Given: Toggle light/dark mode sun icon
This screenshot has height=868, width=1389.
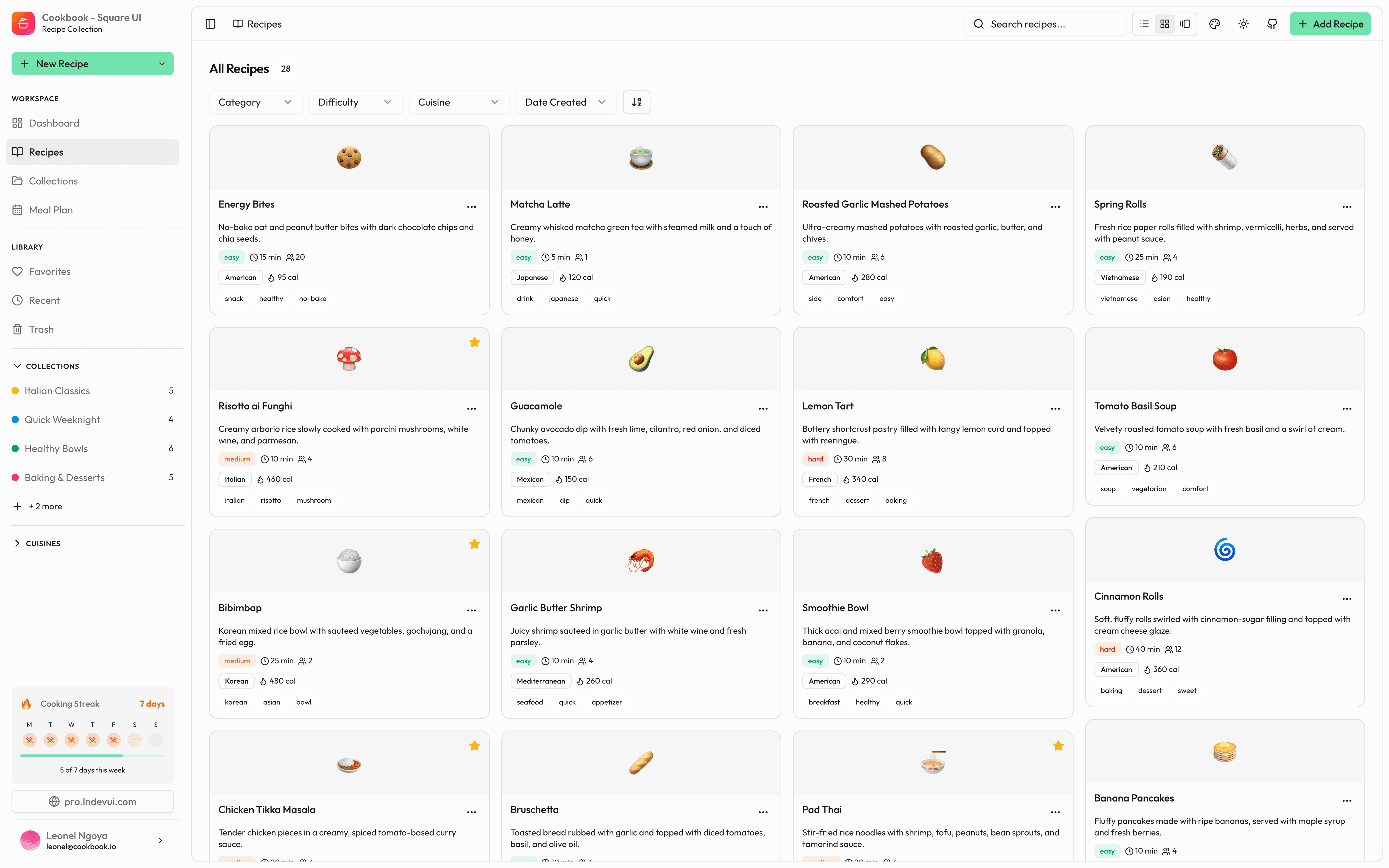Looking at the screenshot, I should click(1243, 24).
